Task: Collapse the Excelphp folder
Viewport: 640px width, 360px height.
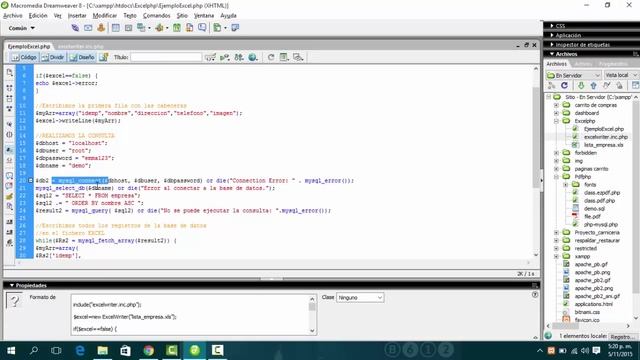Action: 556,121
